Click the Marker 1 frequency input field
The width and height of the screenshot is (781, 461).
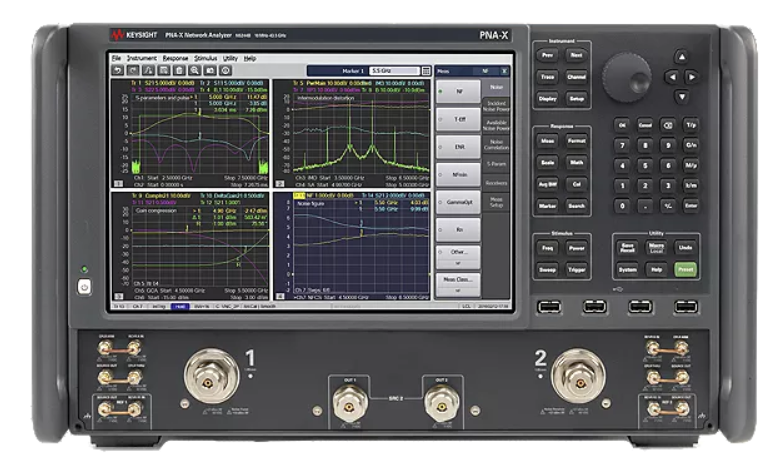coord(394,71)
